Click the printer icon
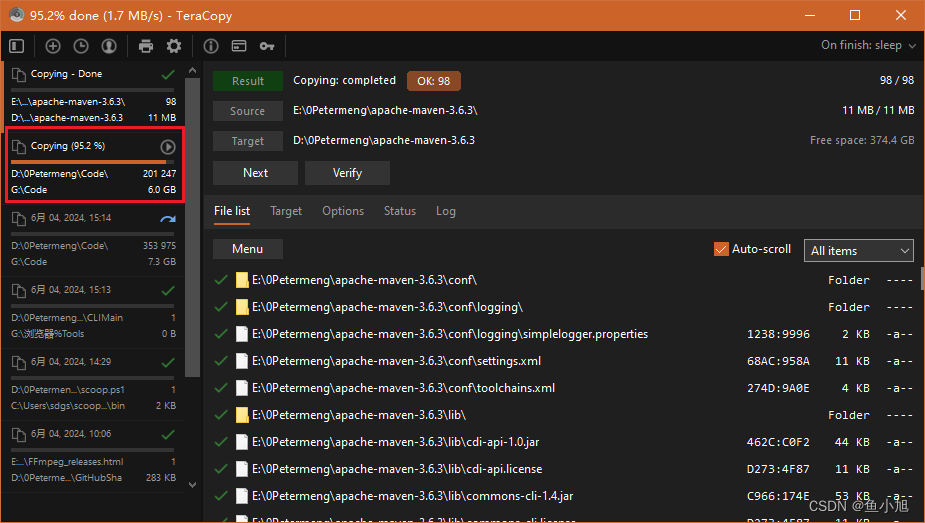The image size is (925, 523). coord(146,46)
